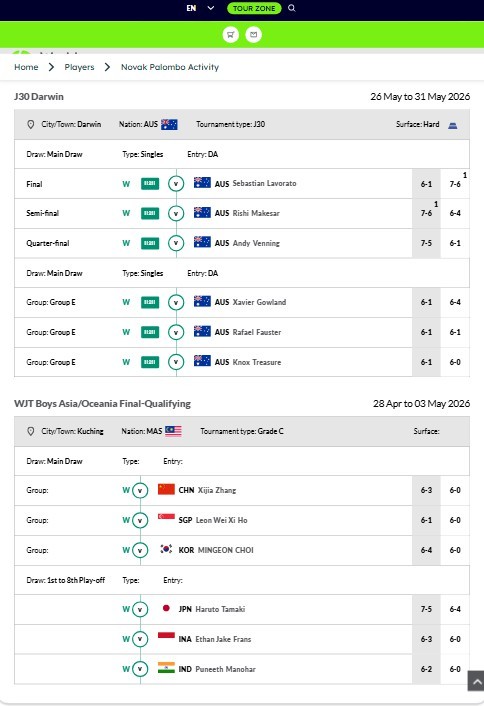Viewport: 484px width, 706px height.
Task: Click hard court surface icon
Action: click(x=452, y=125)
